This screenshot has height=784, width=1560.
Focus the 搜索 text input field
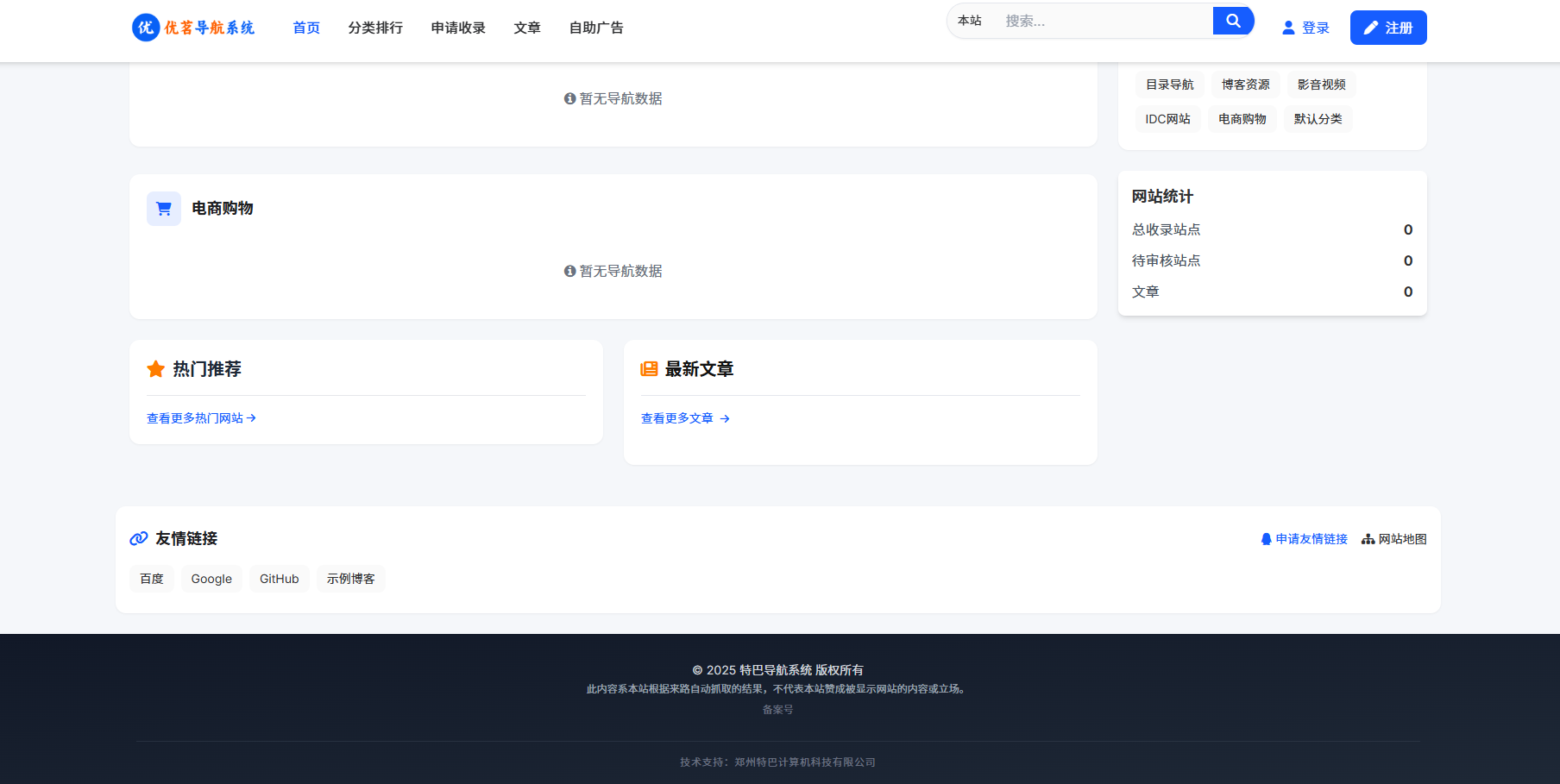pyautogui.click(x=1103, y=21)
